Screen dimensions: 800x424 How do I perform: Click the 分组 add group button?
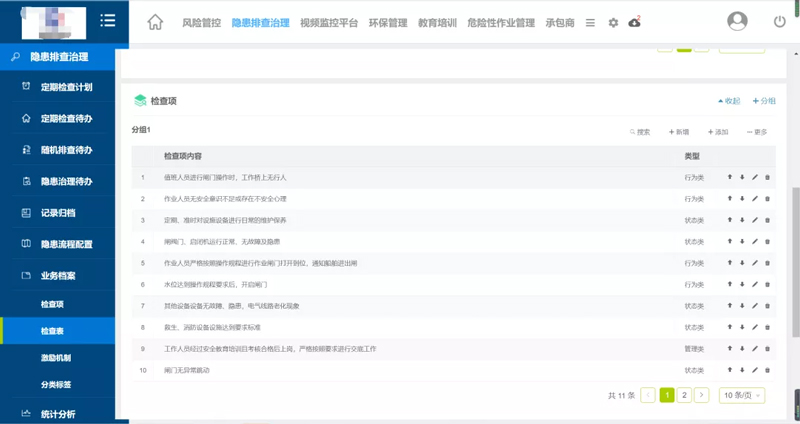click(764, 101)
